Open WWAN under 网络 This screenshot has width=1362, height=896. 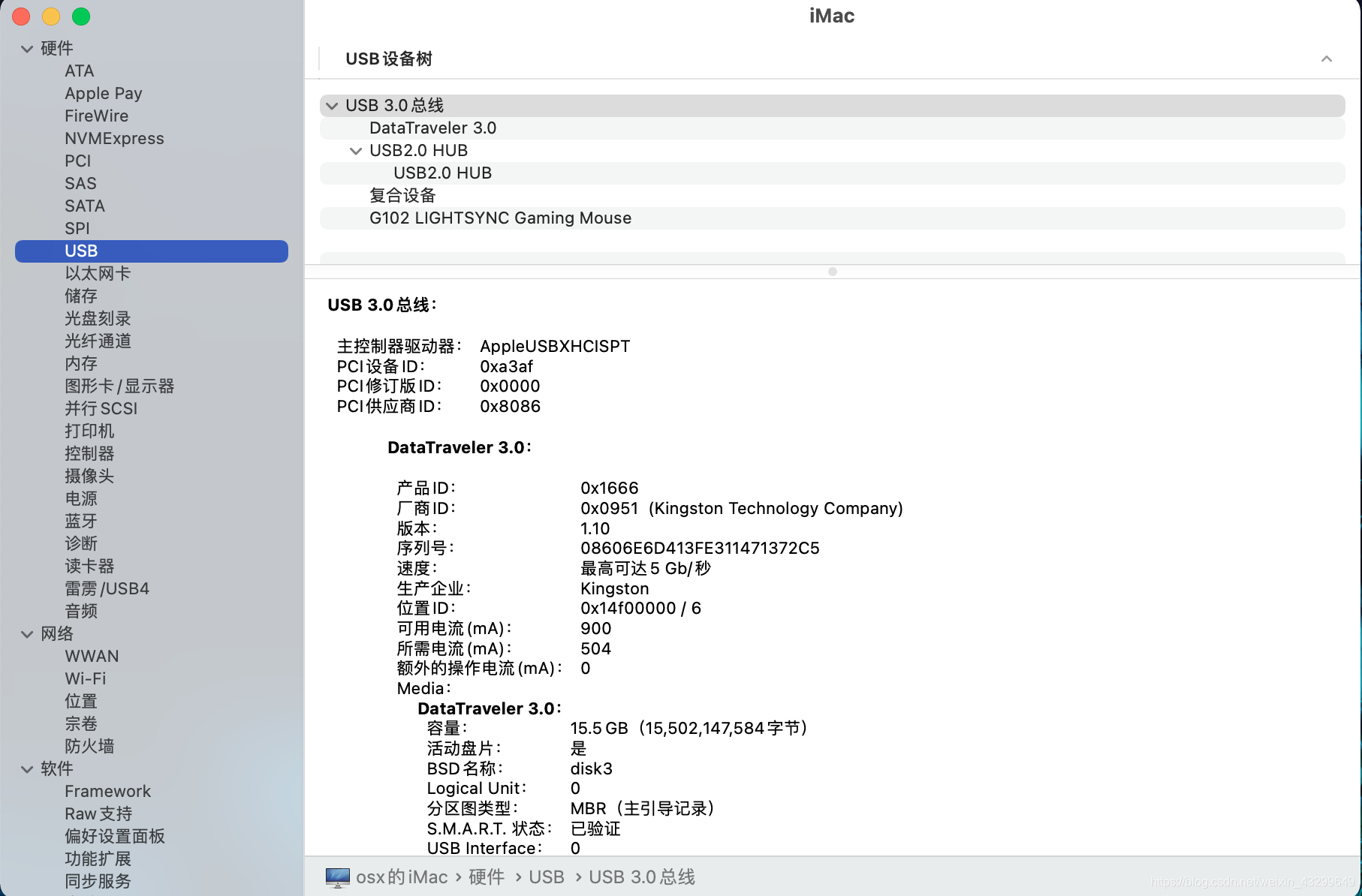[92, 657]
